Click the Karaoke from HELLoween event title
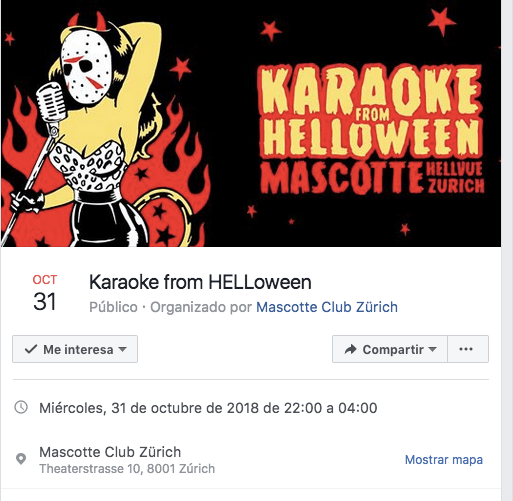The image size is (513, 501). pyautogui.click(x=200, y=282)
